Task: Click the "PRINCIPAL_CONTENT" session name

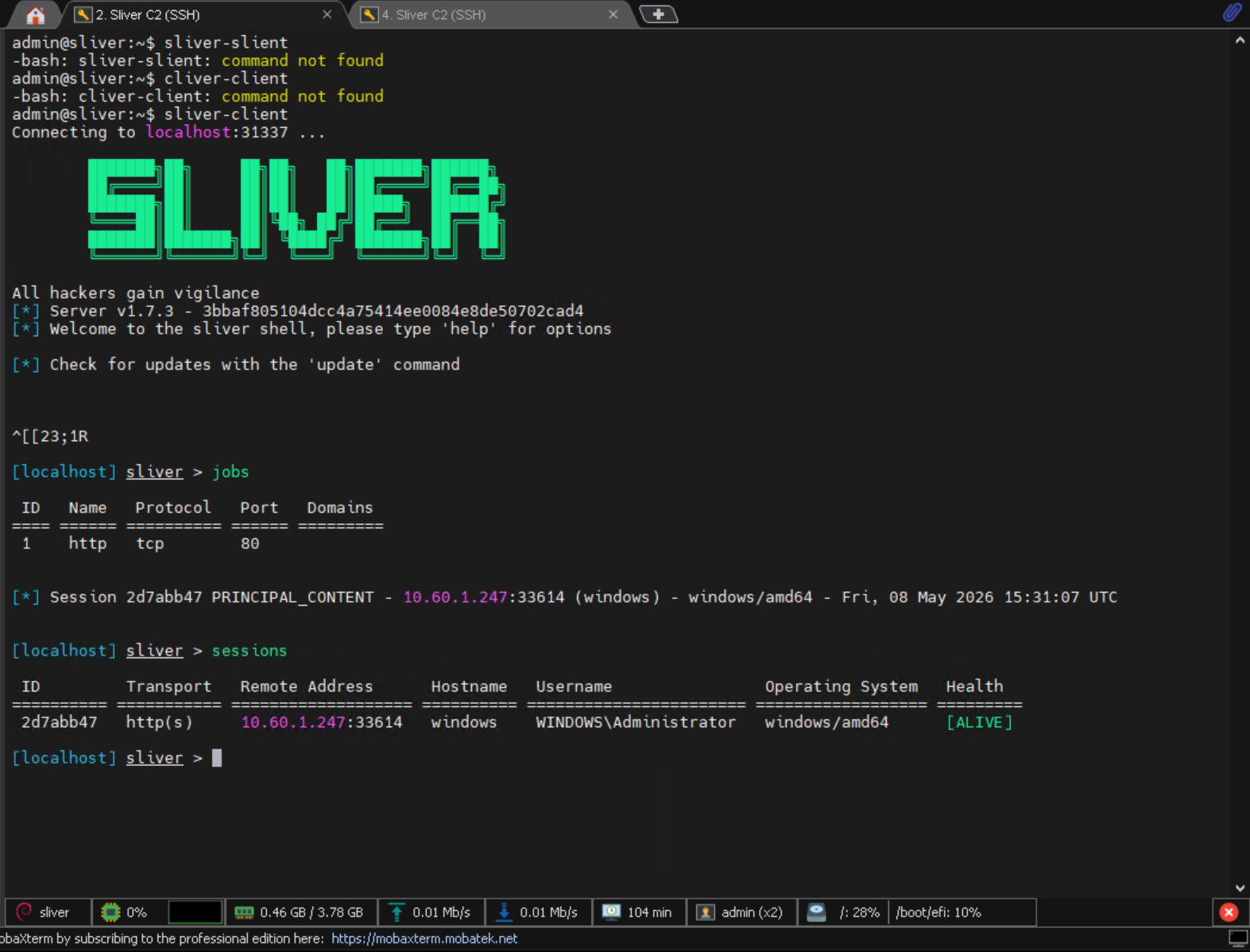Action: coord(292,598)
